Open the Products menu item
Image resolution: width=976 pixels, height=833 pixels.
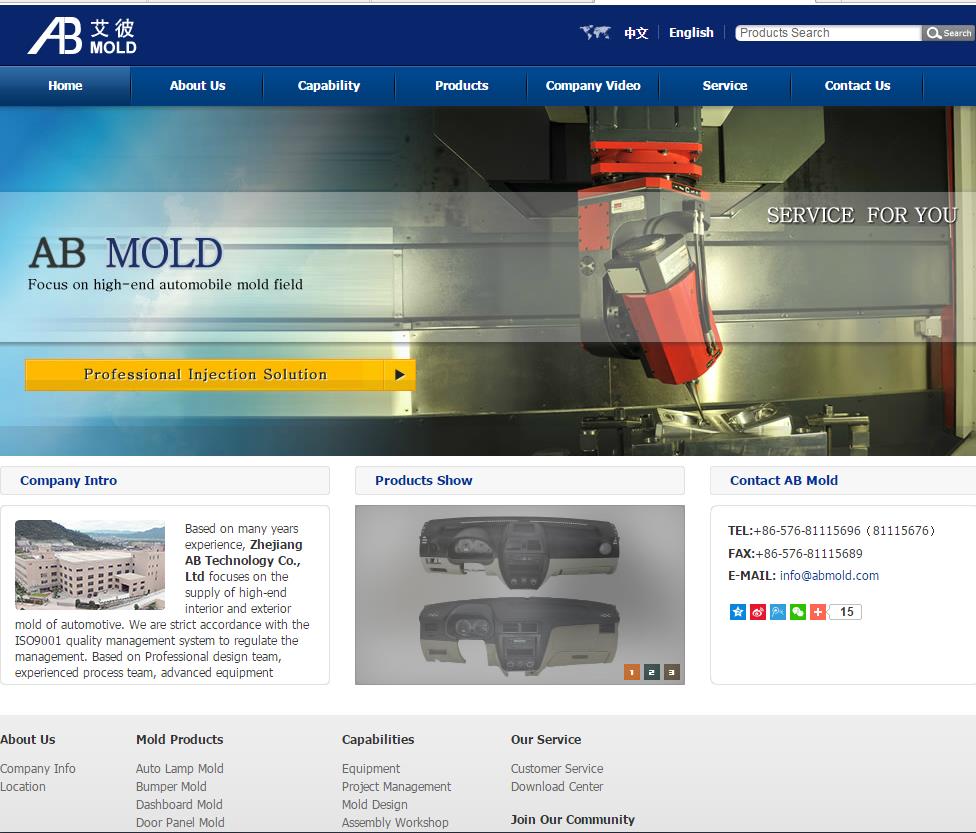click(x=461, y=86)
